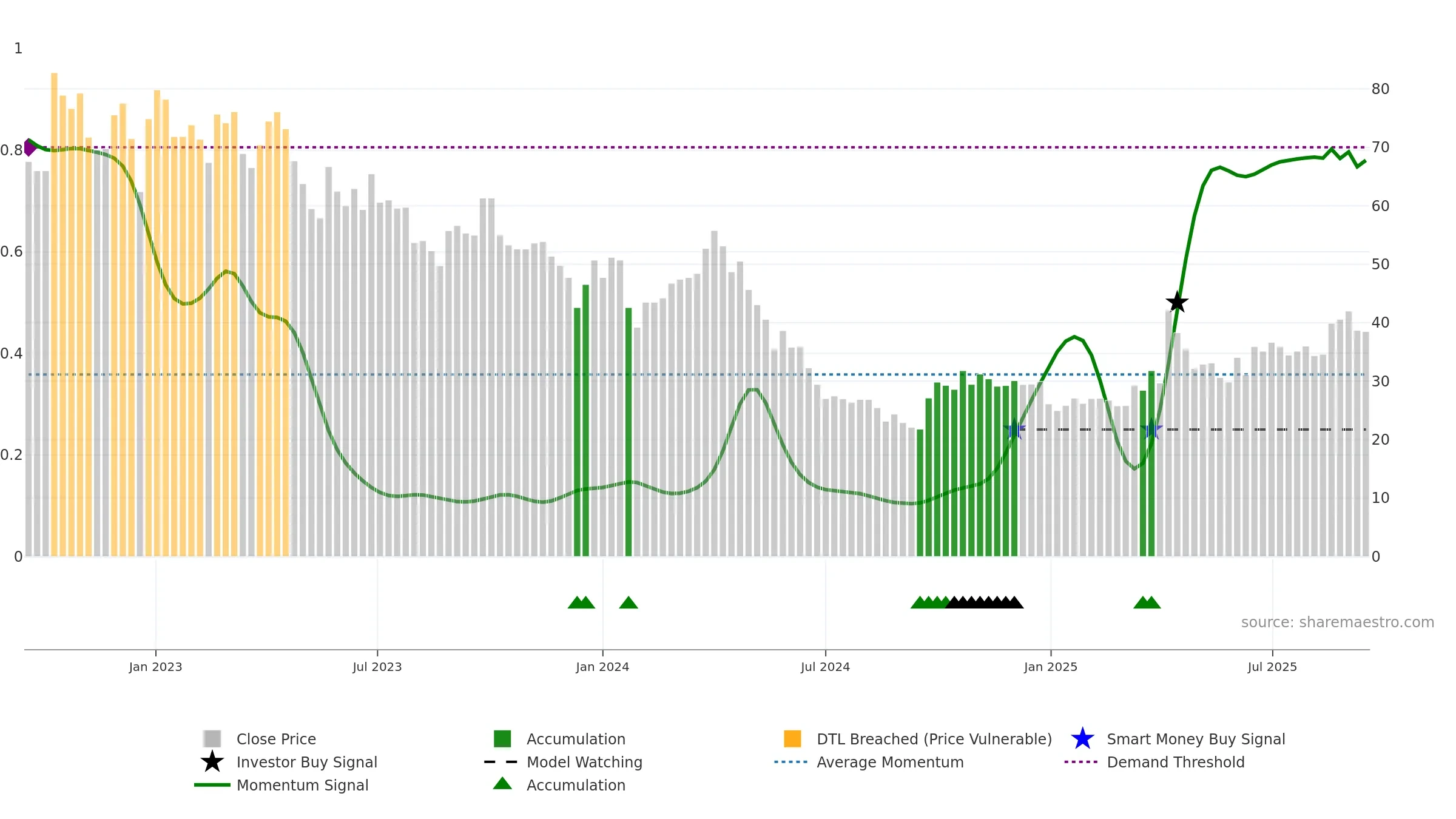Screen dimensions: 1456x819
Task: Click the Close Price legend label
Action: 276,739
